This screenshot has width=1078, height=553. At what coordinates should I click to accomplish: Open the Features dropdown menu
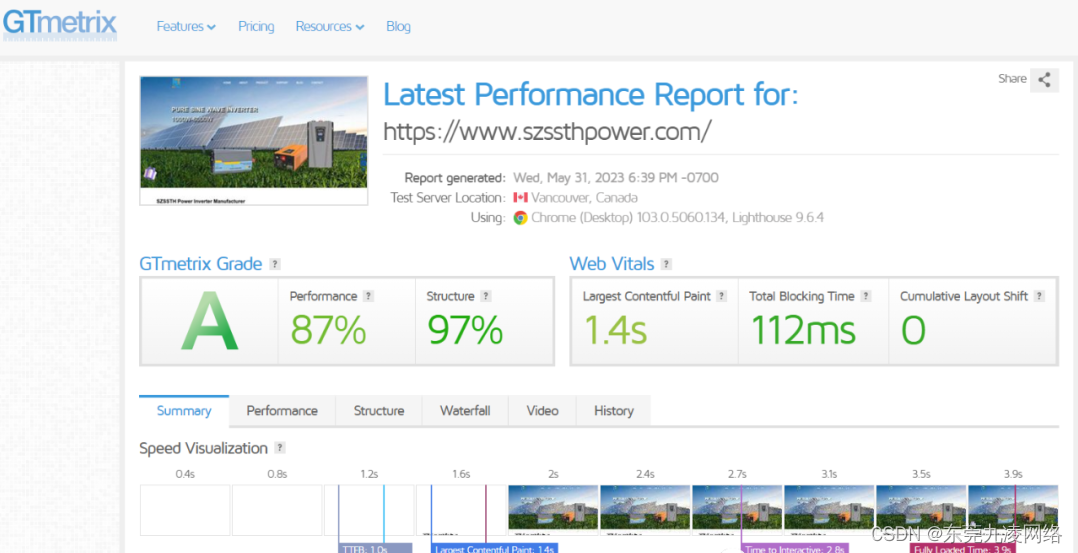tap(186, 27)
